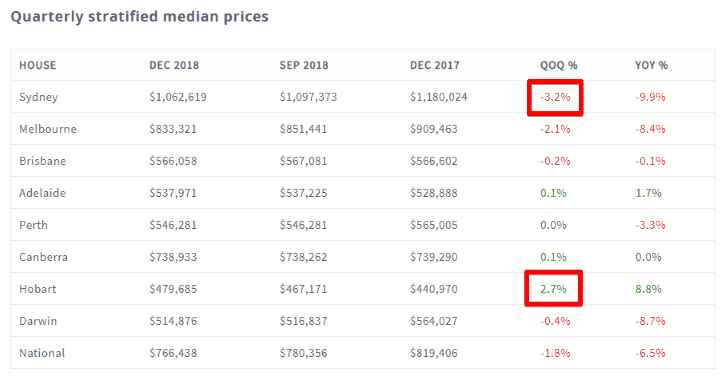Click the YOY % column header
Image resolution: width=726 pixels, height=381 pixels.
pyautogui.click(x=651, y=65)
